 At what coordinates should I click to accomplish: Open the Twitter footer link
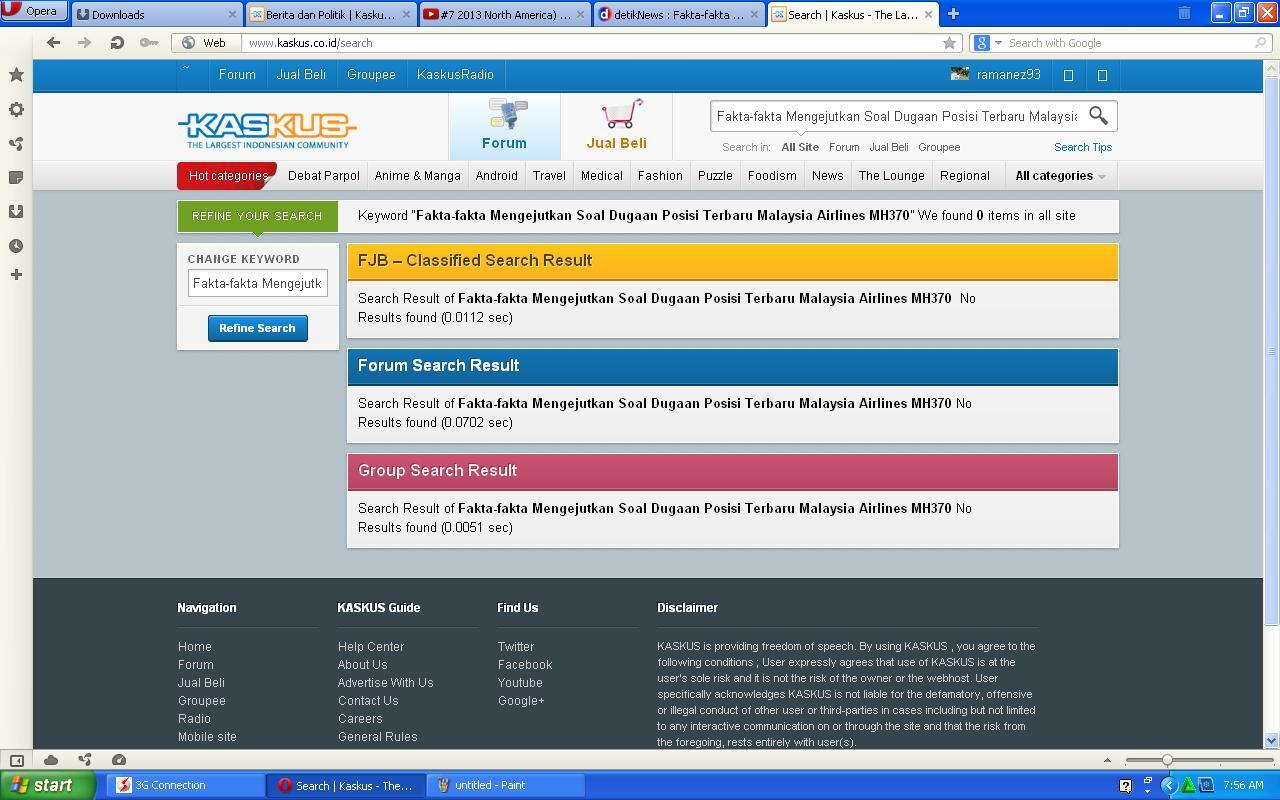click(x=516, y=647)
